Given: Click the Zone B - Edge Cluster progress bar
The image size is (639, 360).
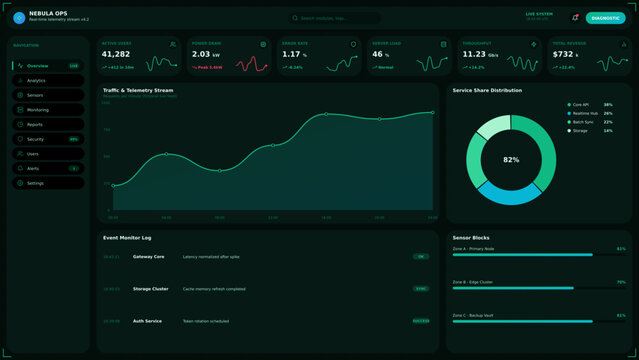Looking at the screenshot, I should tap(539, 288).
